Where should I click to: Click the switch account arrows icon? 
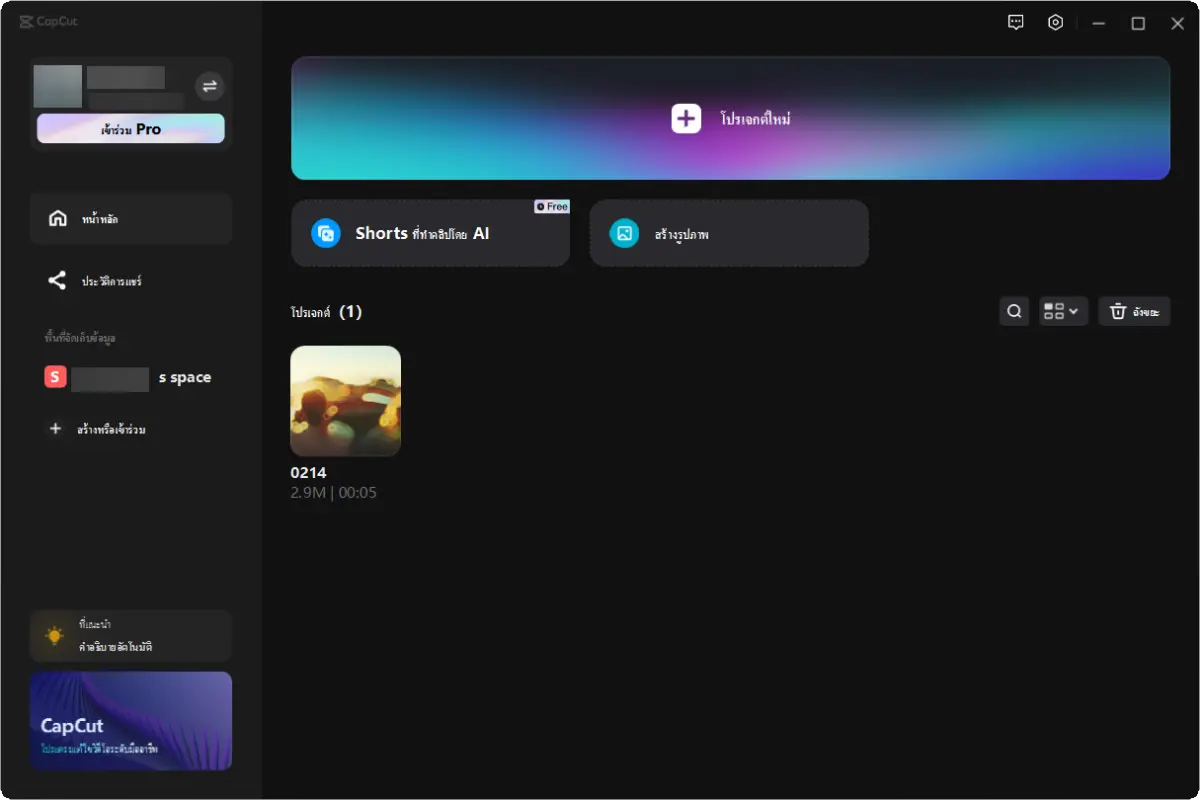pos(209,86)
